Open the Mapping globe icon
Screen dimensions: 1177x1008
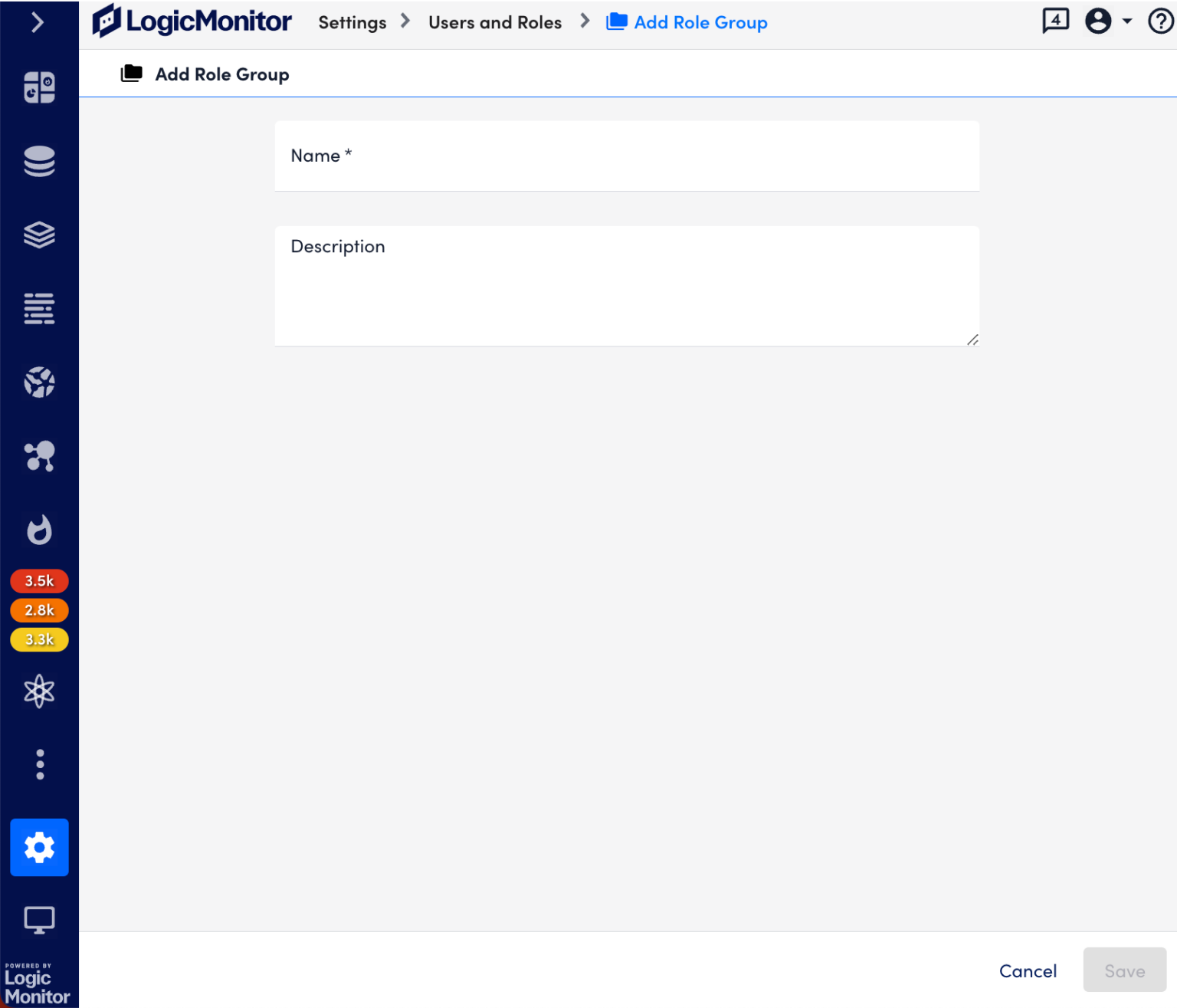point(39,382)
